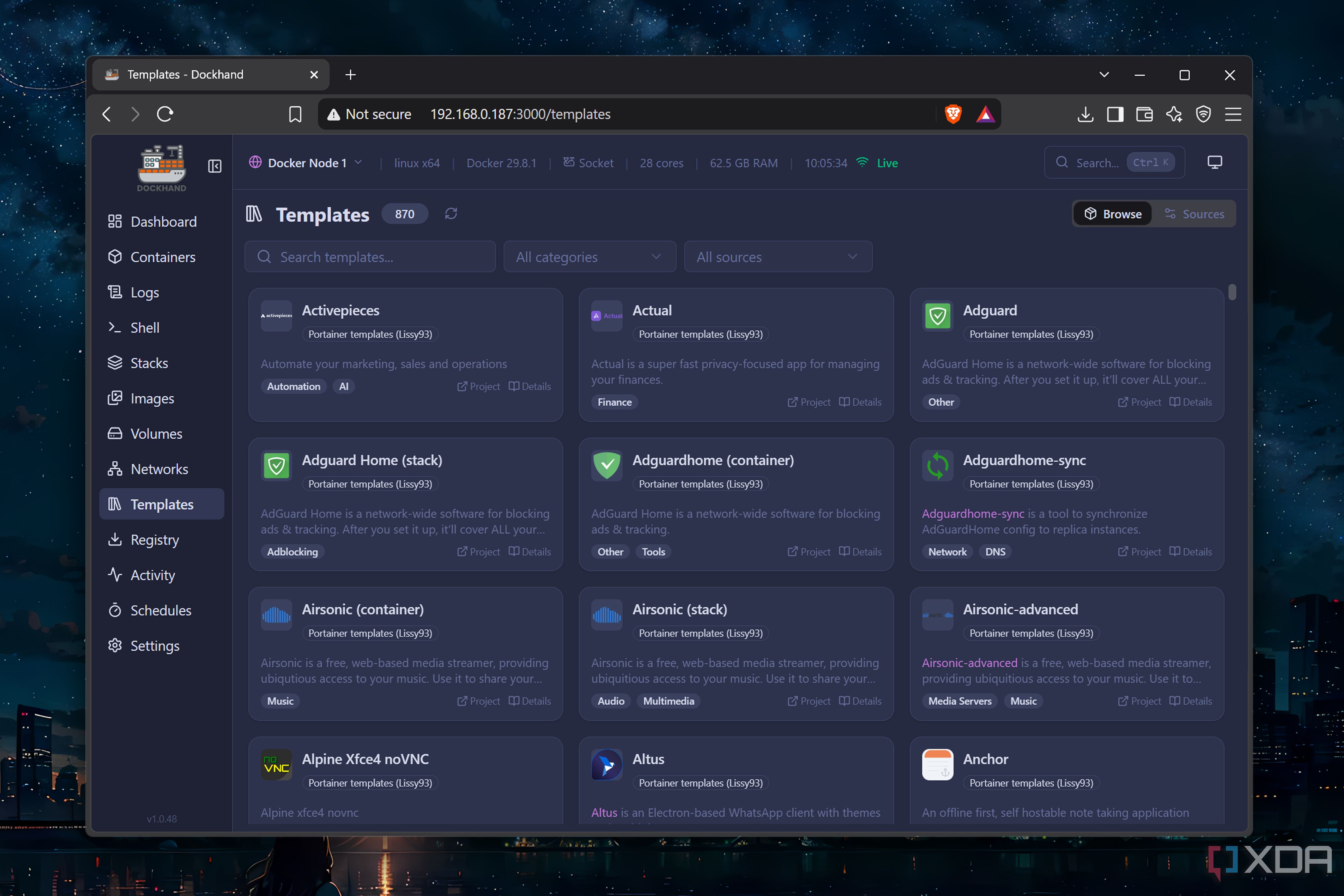Open the browser hamburger menu
The image size is (1344, 896).
[1233, 114]
